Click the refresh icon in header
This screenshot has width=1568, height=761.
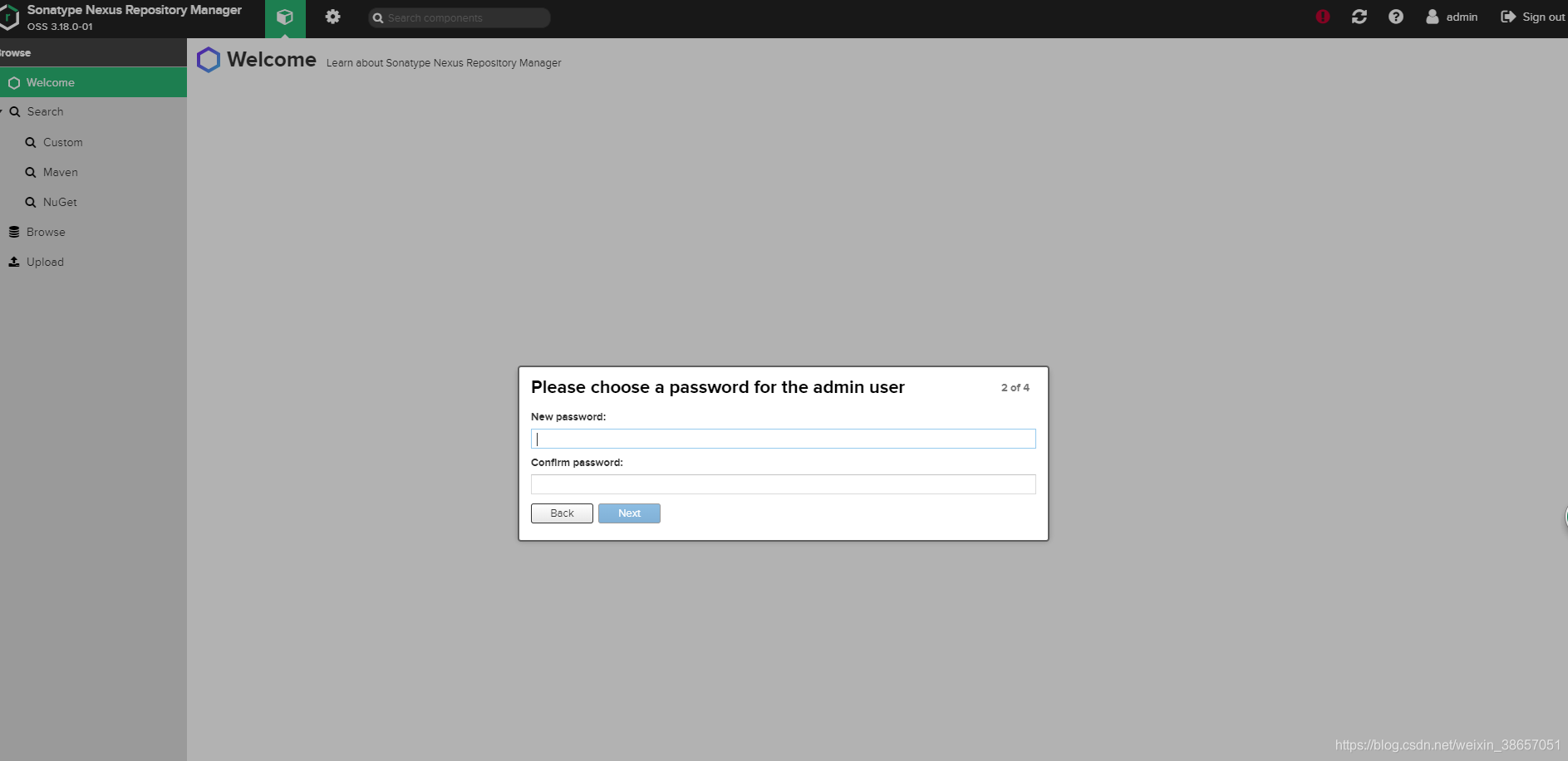pos(1359,17)
